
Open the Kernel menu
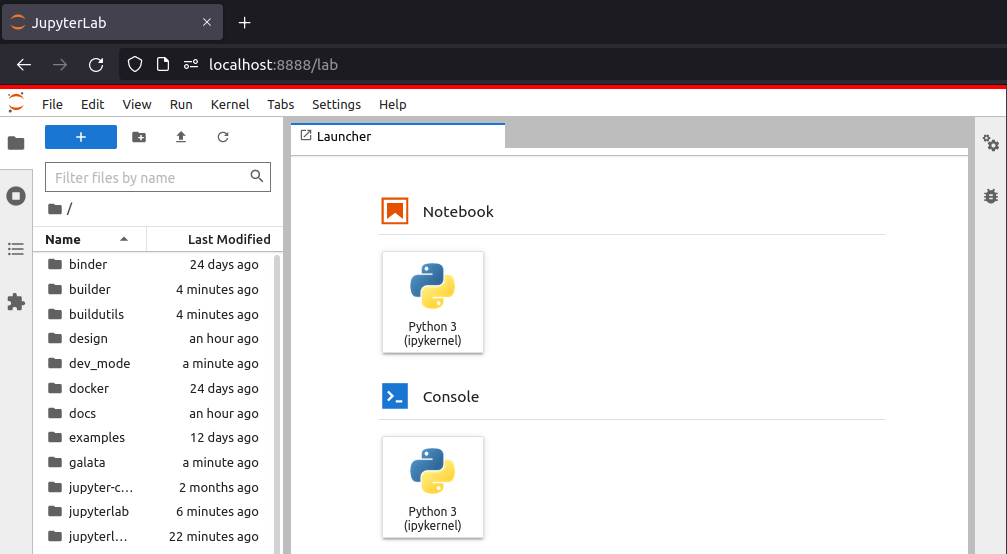coord(230,104)
